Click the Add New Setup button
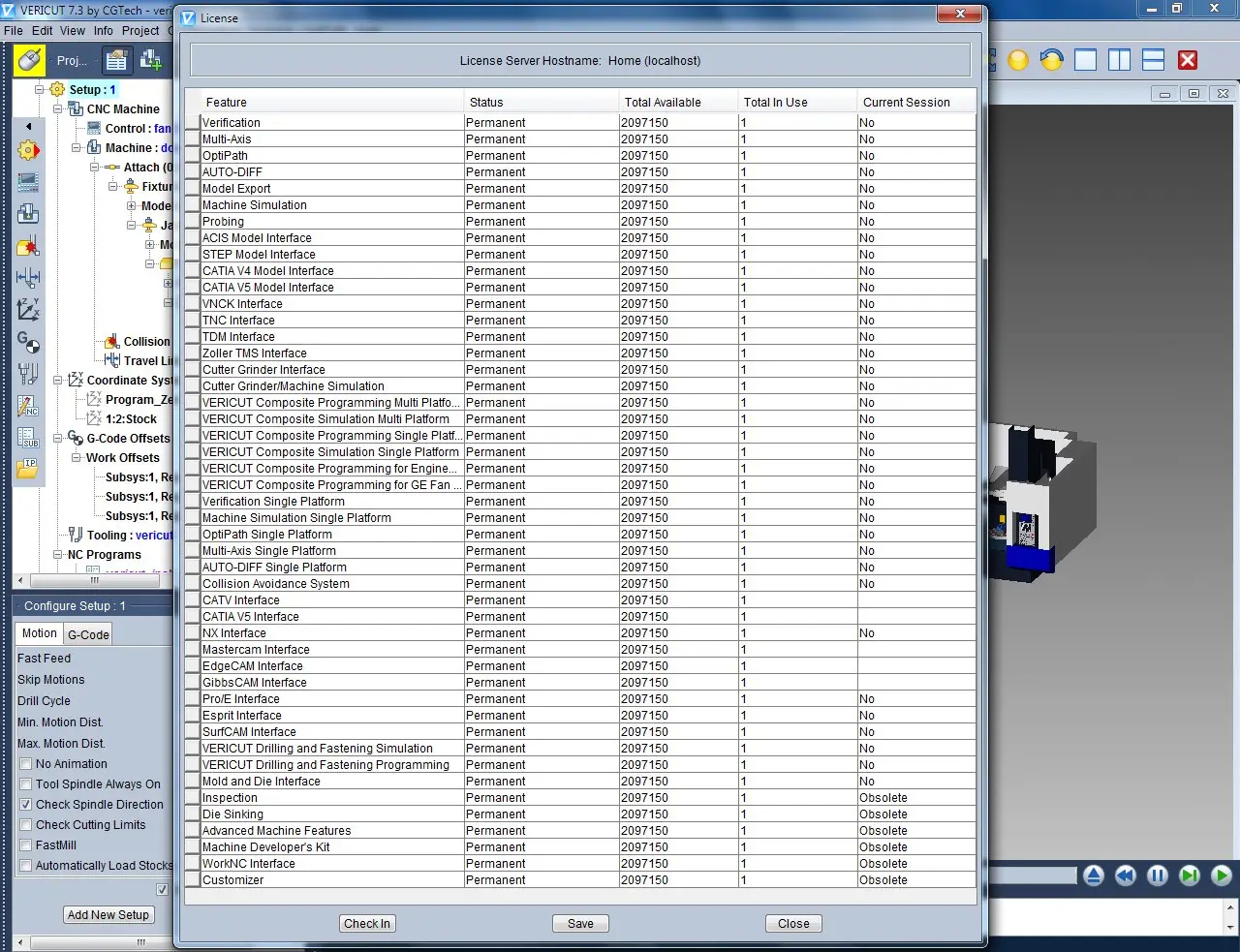The image size is (1240, 952). [x=108, y=915]
